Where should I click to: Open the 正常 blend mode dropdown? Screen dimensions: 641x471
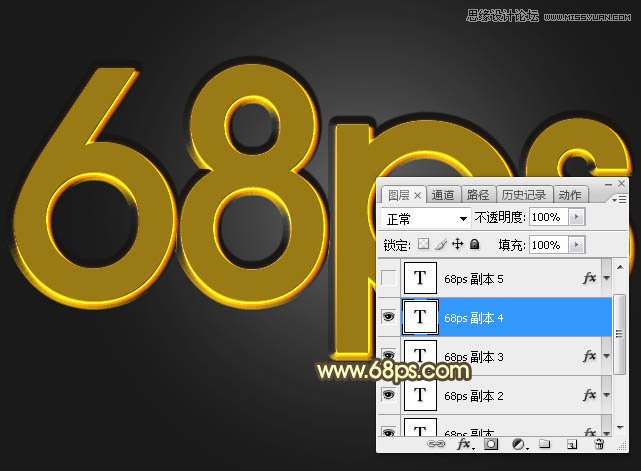click(426, 219)
